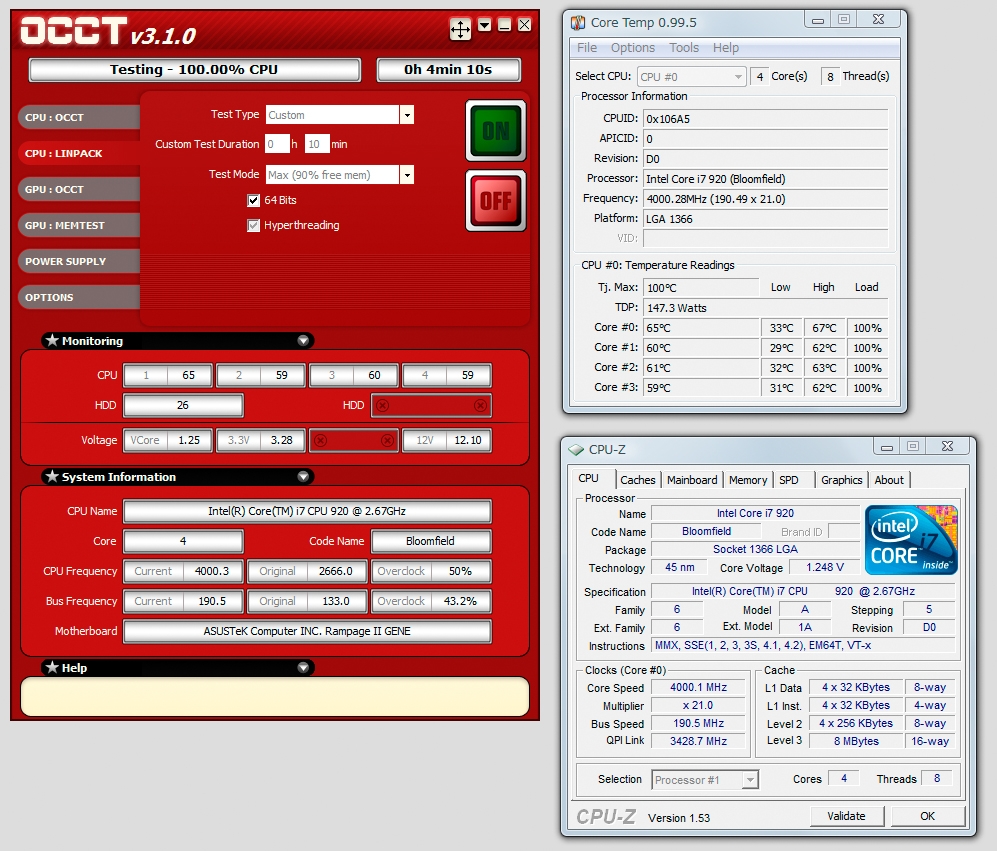Click the HDD temperature value 26
The image size is (997, 851).
[183, 405]
